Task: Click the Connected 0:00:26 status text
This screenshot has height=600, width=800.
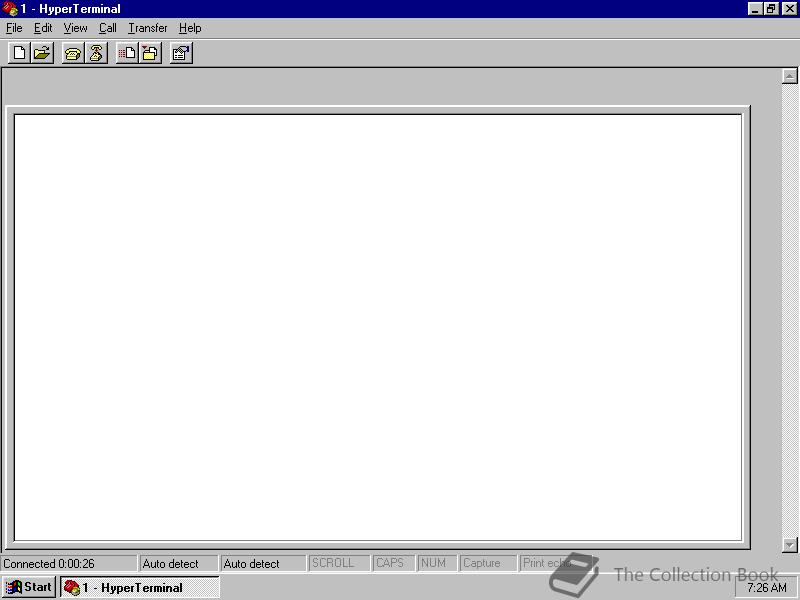Action: coord(49,564)
